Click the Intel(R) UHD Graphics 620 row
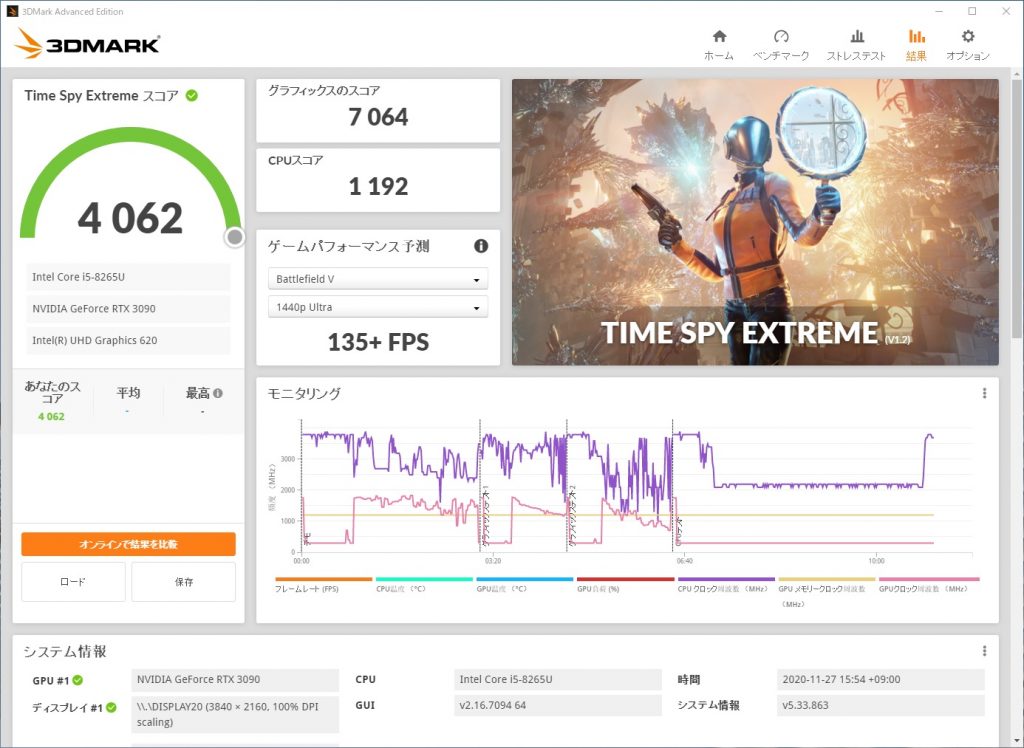 coord(129,340)
